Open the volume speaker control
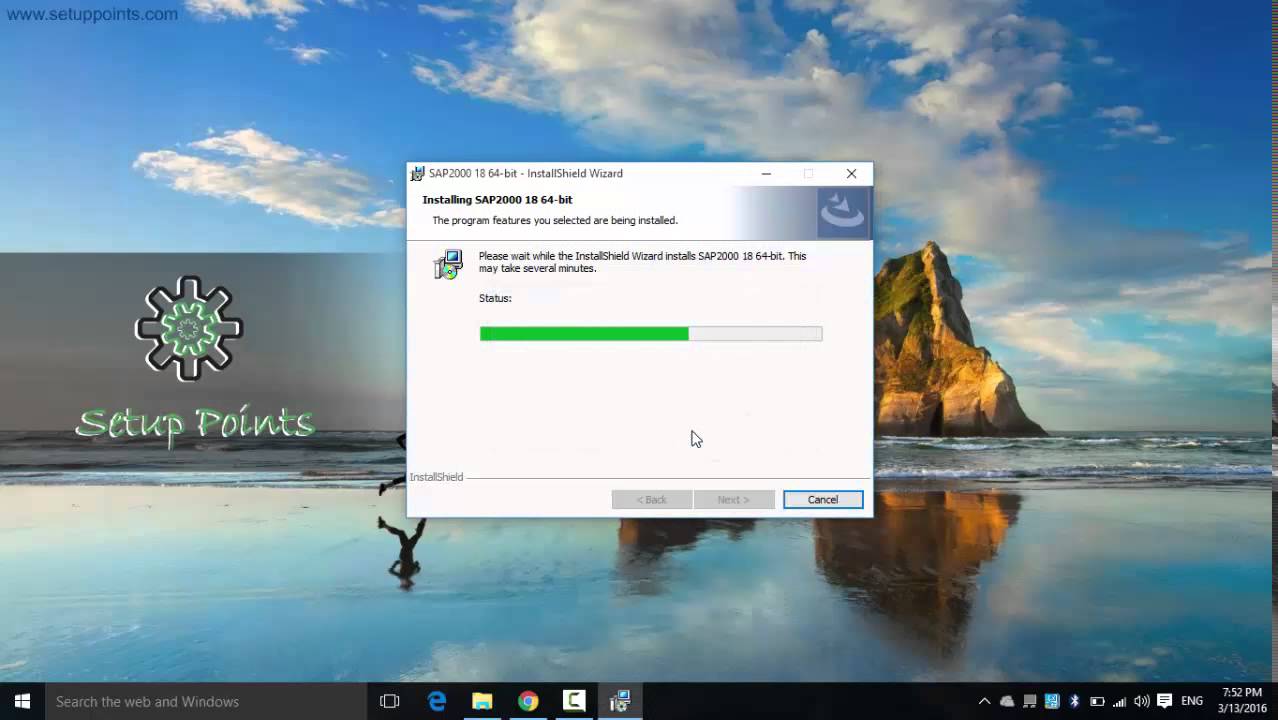Image resolution: width=1278 pixels, height=720 pixels. (1142, 701)
